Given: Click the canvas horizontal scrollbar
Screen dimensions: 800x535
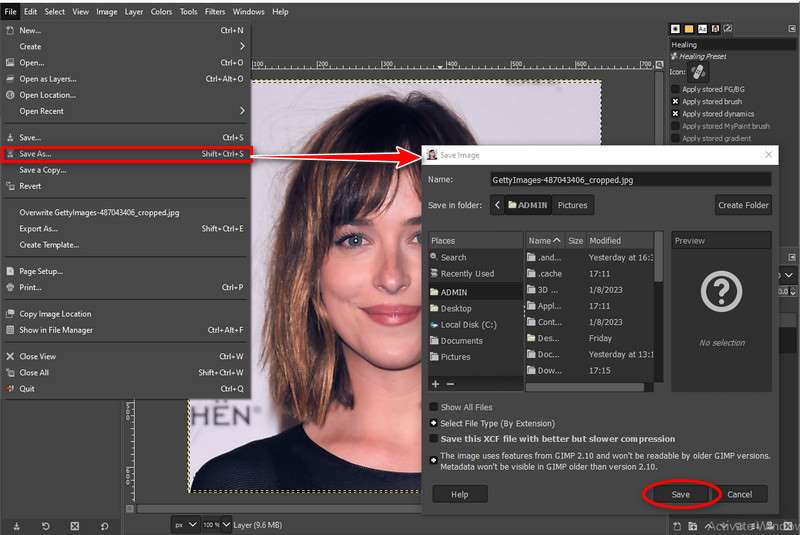Looking at the screenshot, I should tap(279, 508).
